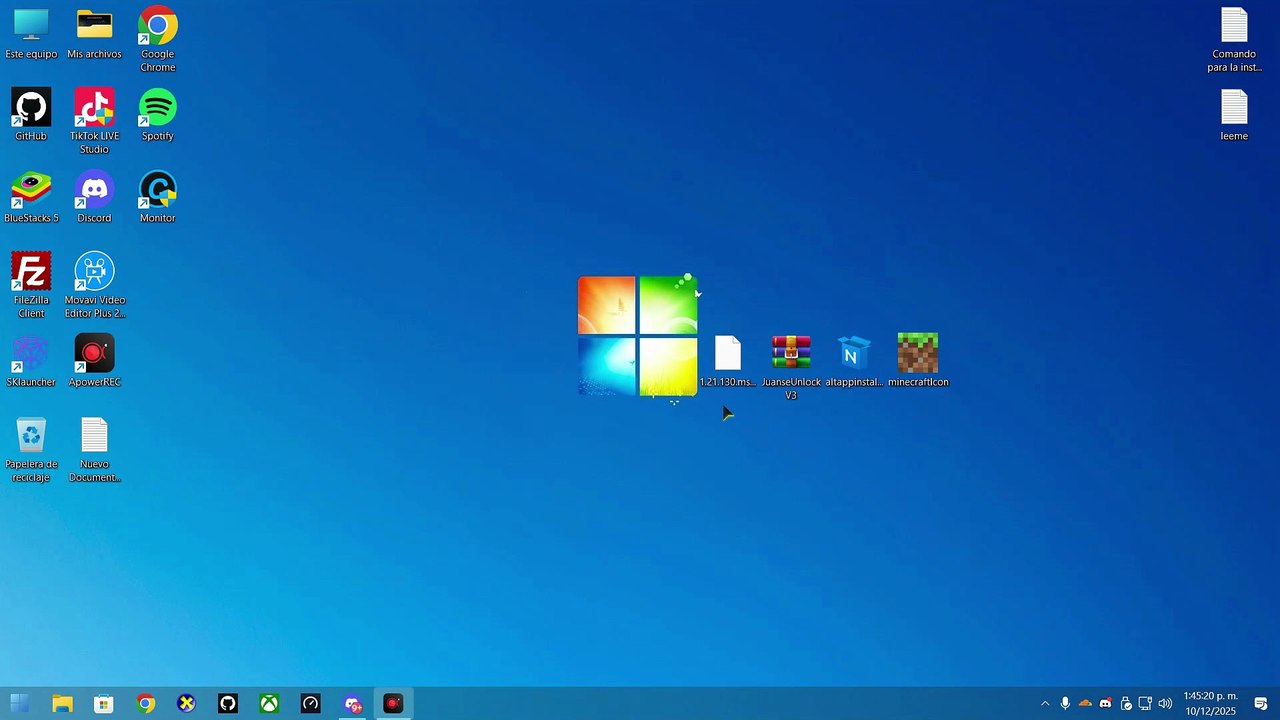Select the 1.21.130.ms... file on desktop
The width and height of the screenshot is (1280, 720).
[728, 361]
